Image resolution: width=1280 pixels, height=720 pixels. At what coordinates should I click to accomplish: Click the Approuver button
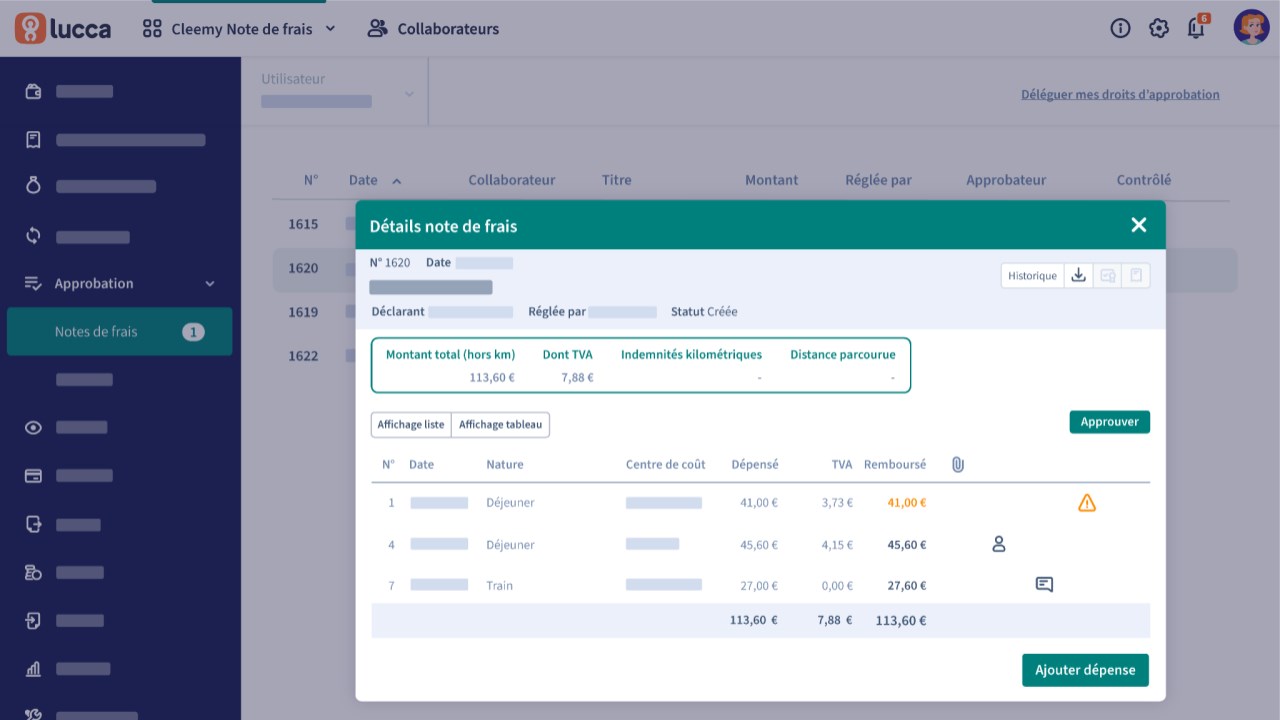point(1109,422)
